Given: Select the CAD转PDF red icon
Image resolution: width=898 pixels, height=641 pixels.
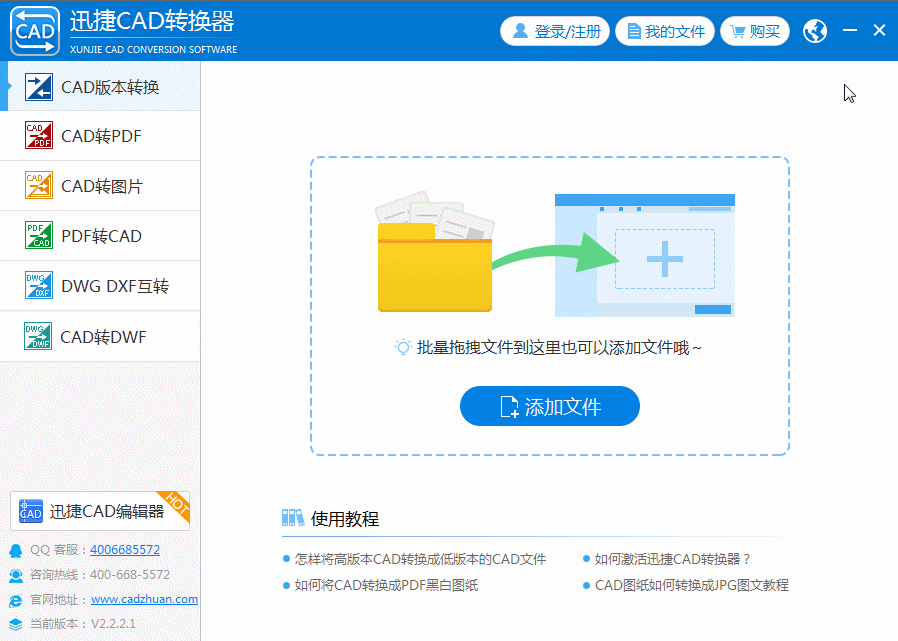Looking at the screenshot, I should coord(39,135).
